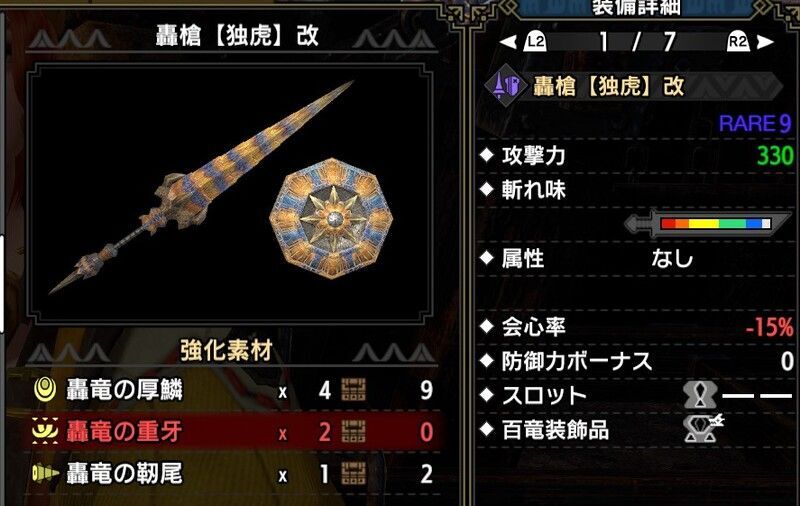The width and height of the screenshot is (800, 506).
Task: Click the item box icon beside 轟竜の厚鱗
Action: [353, 390]
